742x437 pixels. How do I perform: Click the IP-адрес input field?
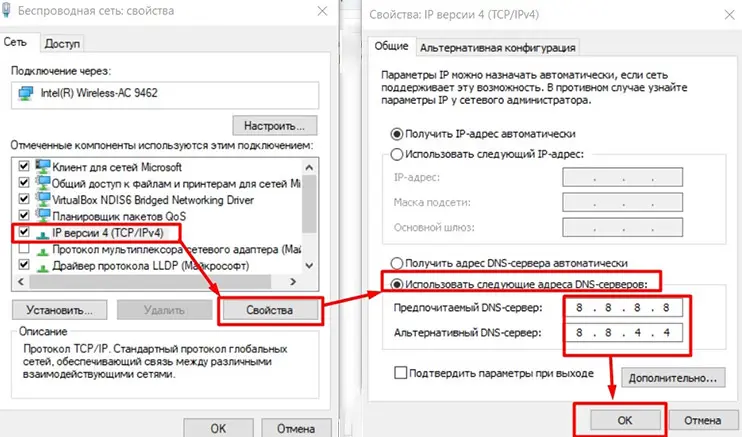pos(622,177)
